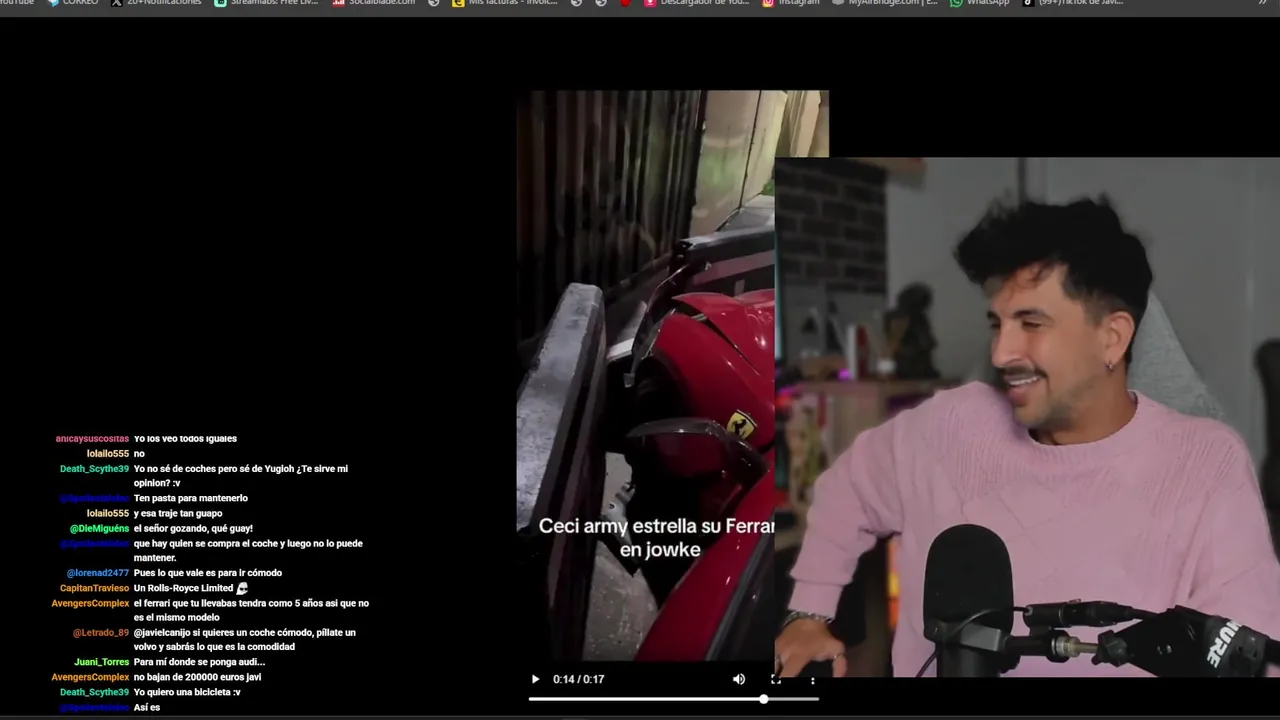Viewport: 1280px width, 720px height.
Task: Click message 'Un Rolls-Royce Limited'
Action: 183,588
